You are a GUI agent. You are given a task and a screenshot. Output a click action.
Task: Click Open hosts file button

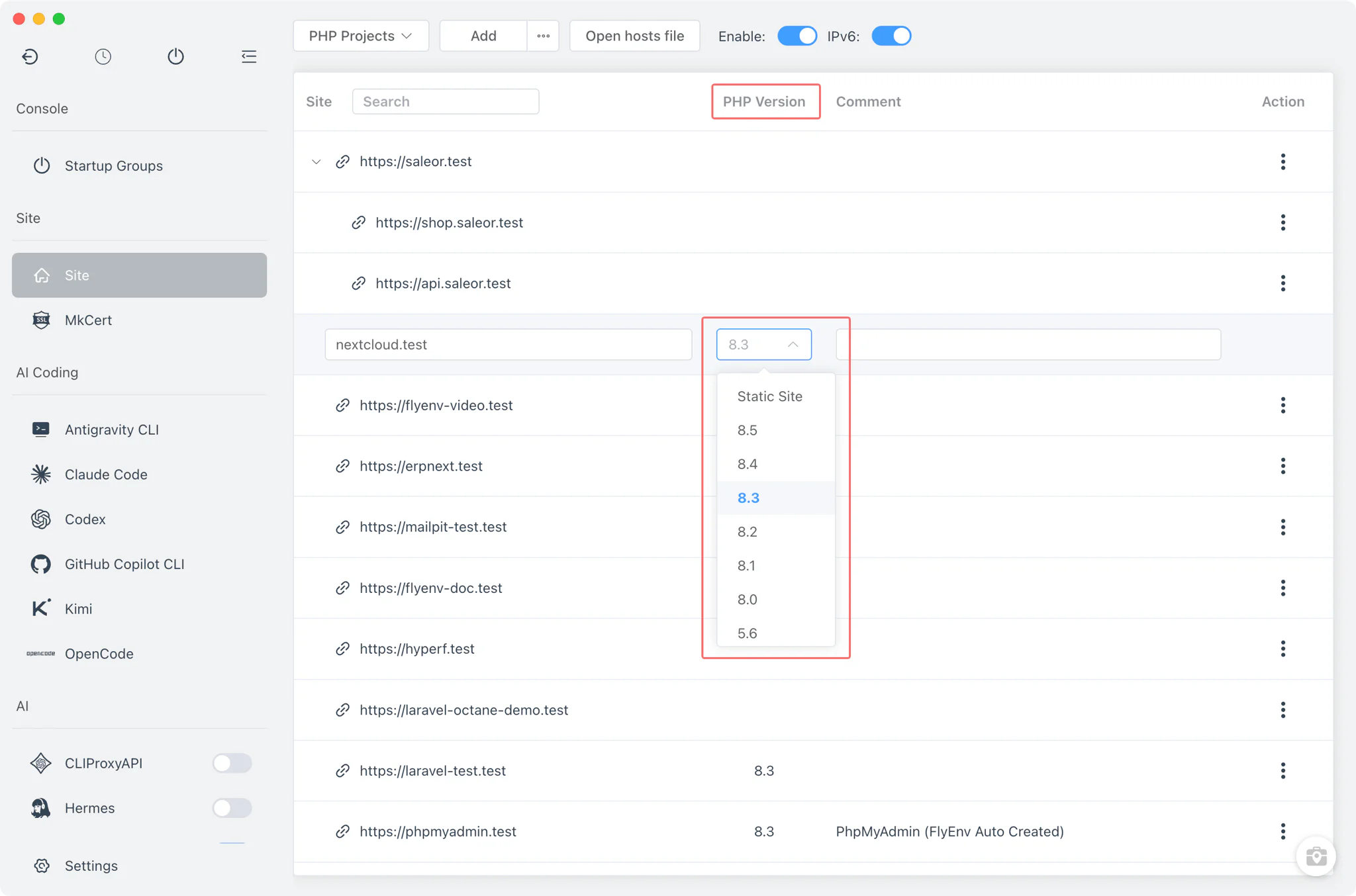(x=634, y=36)
